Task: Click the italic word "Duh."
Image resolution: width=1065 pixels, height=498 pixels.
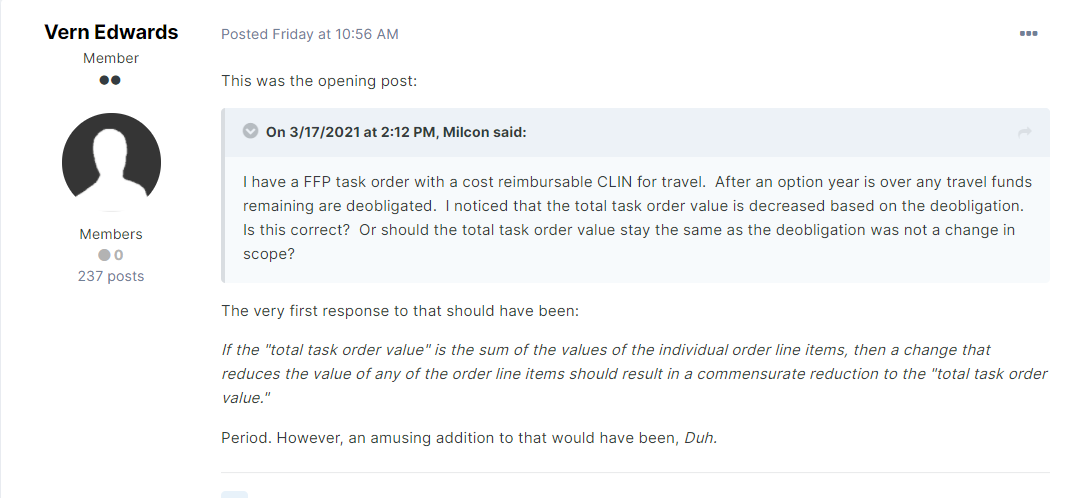Action: click(x=700, y=437)
